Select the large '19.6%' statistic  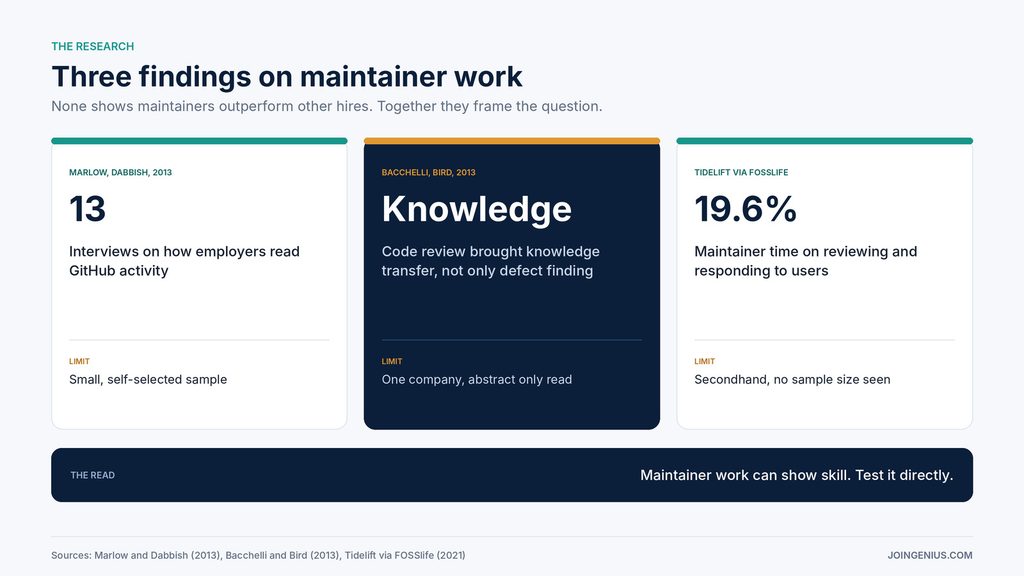click(745, 209)
